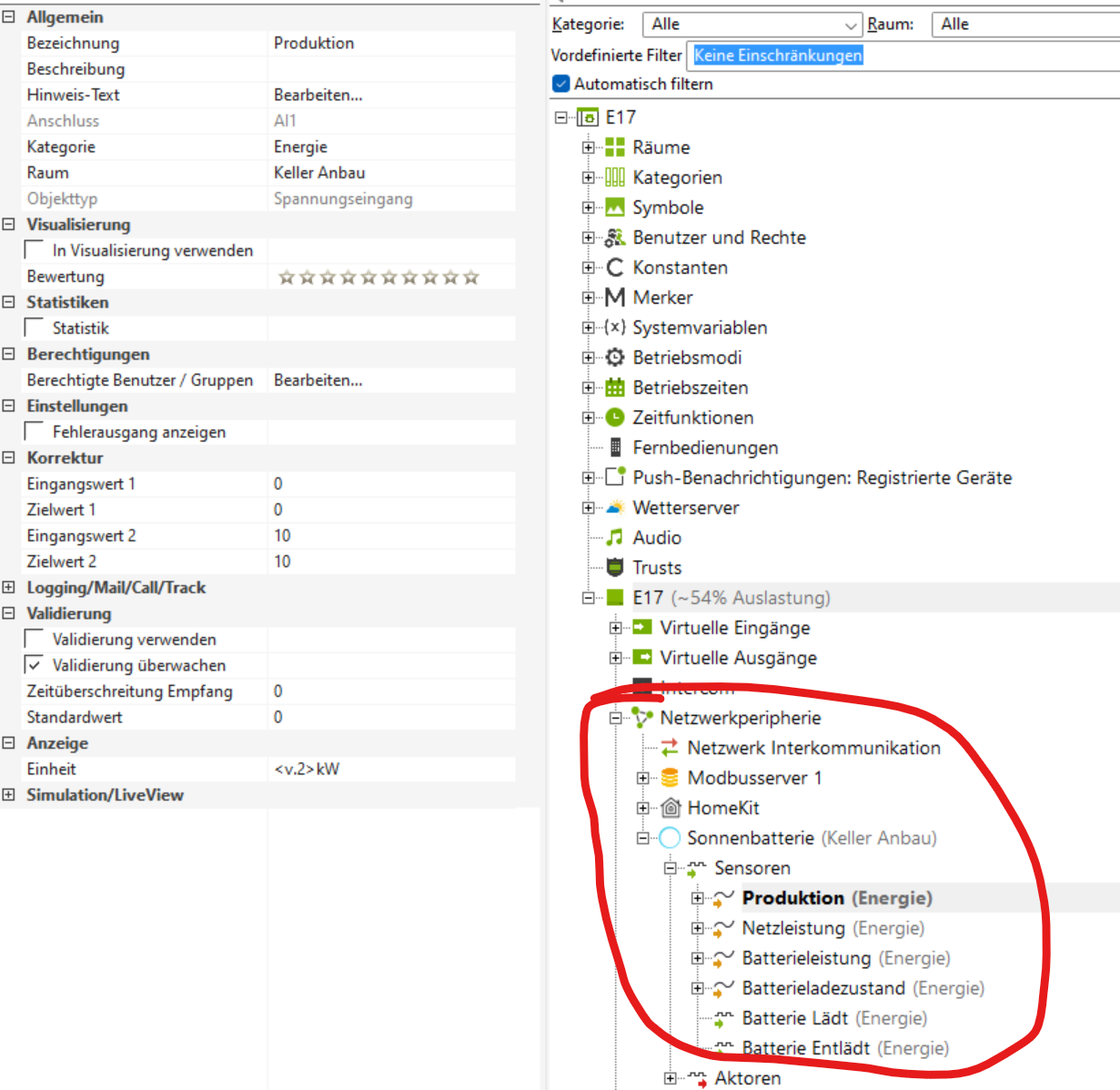1120x1090 pixels.
Task: Set the Bewertung star rating
Action: click(378, 277)
